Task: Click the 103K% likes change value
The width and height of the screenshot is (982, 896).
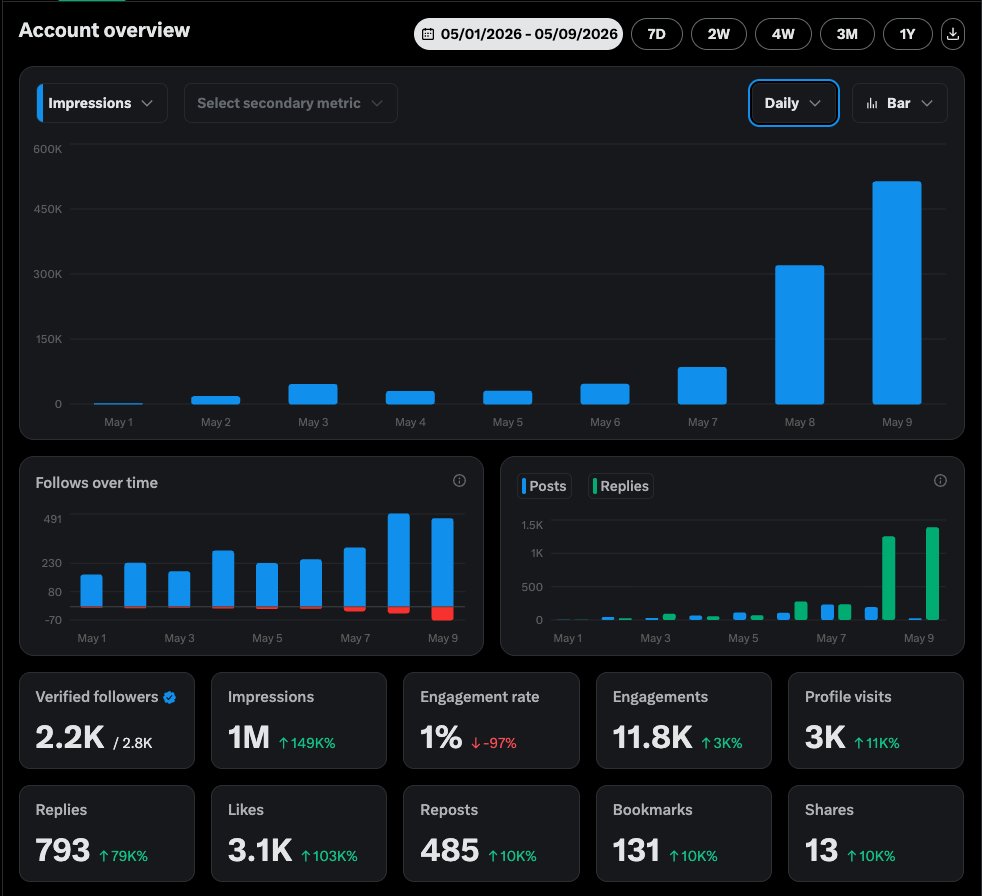Action: (329, 856)
